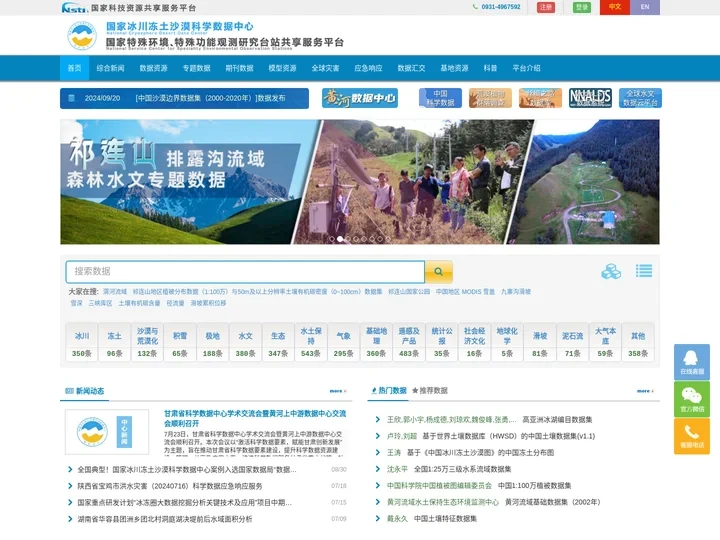Switch language to 中文

[x=614, y=7]
